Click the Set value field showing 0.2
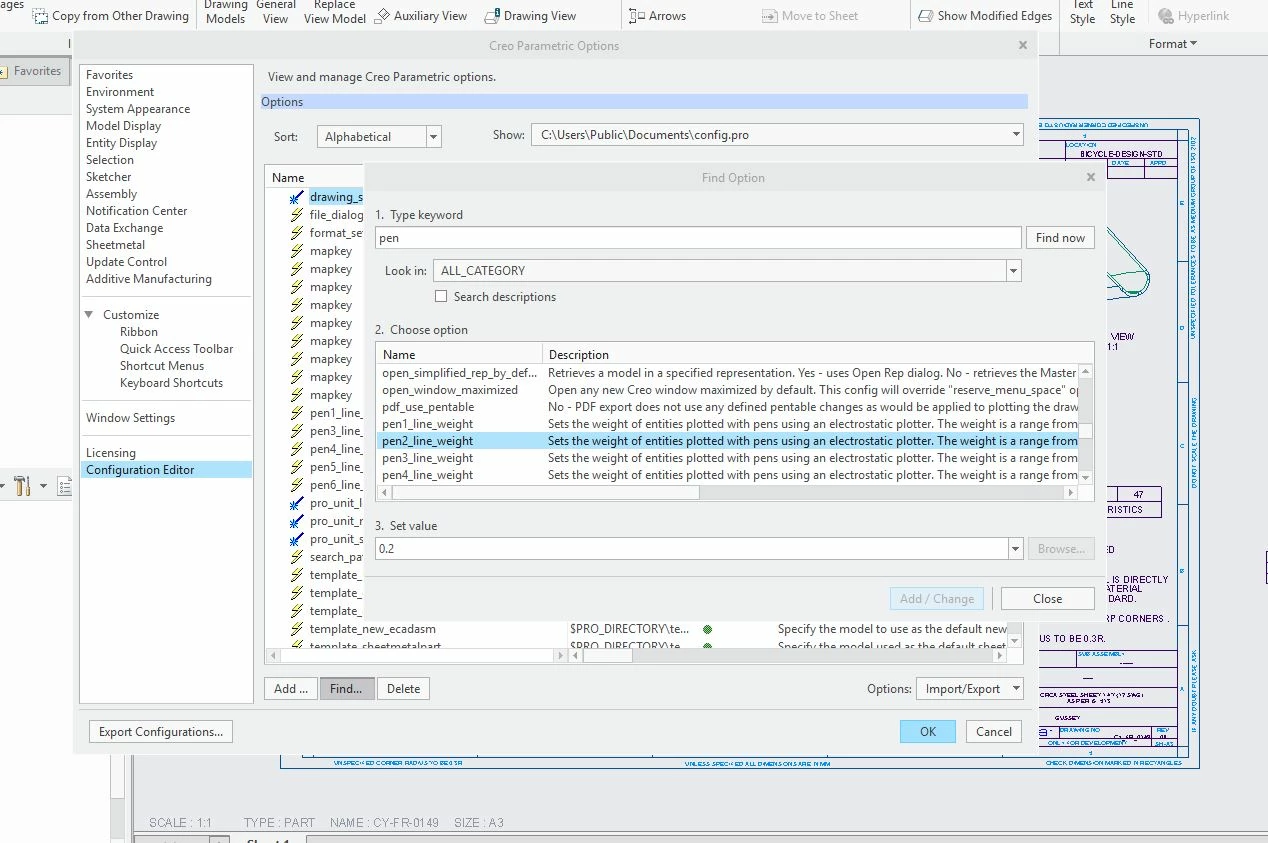Screen dimensions: 1268x843 pyautogui.click(x=691, y=549)
